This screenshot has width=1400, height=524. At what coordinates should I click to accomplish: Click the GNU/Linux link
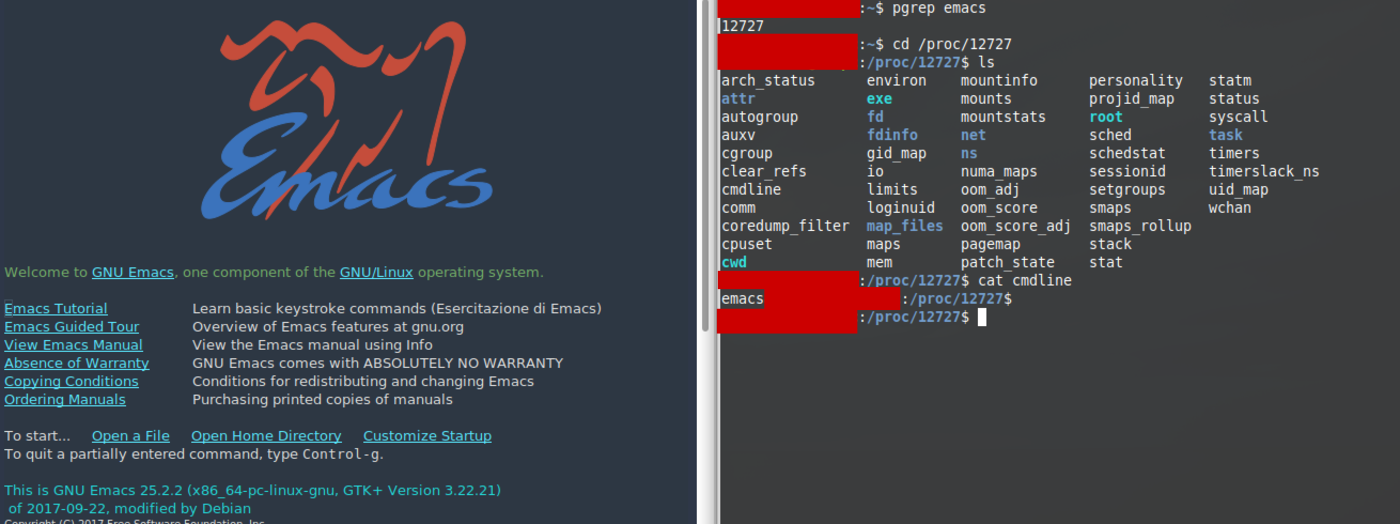click(x=376, y=272)
